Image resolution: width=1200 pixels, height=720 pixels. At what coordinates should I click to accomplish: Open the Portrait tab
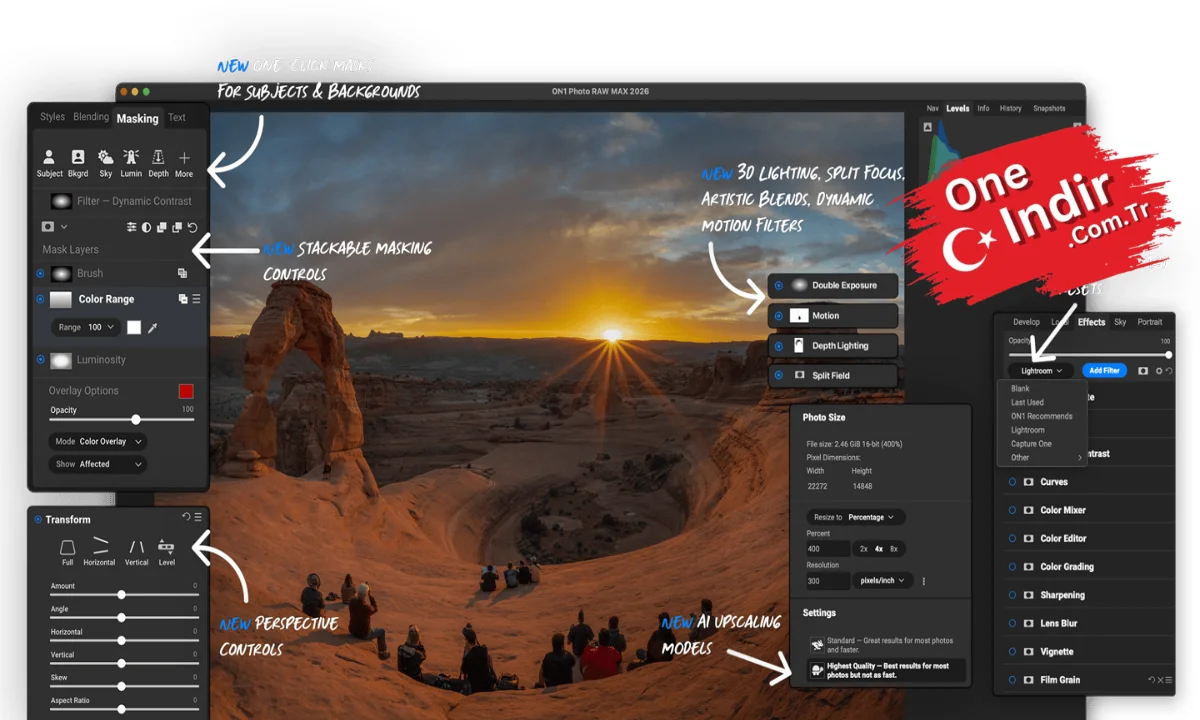pos(1150,322)
